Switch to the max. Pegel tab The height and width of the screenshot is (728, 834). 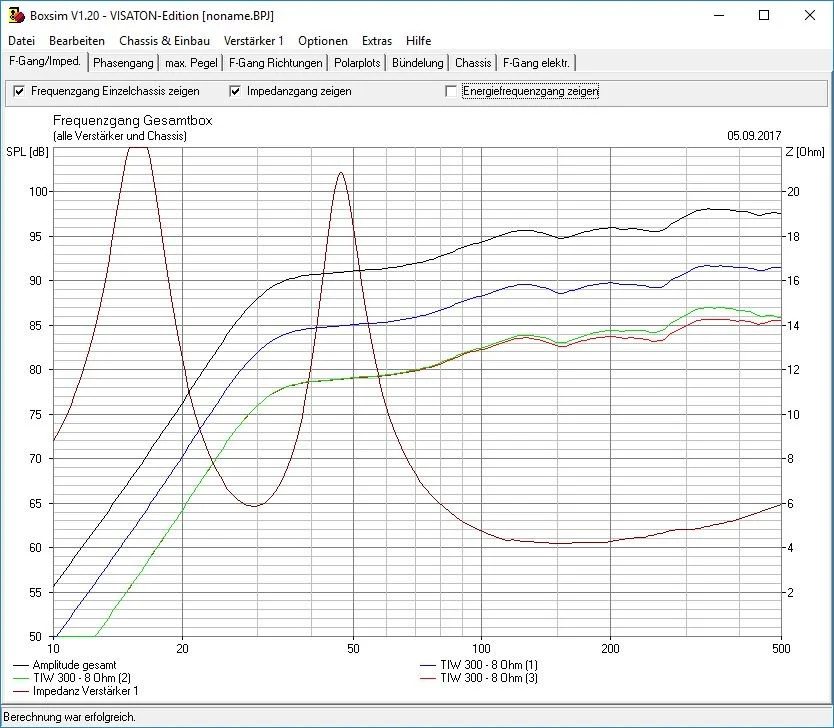click(x=190, y=63)
